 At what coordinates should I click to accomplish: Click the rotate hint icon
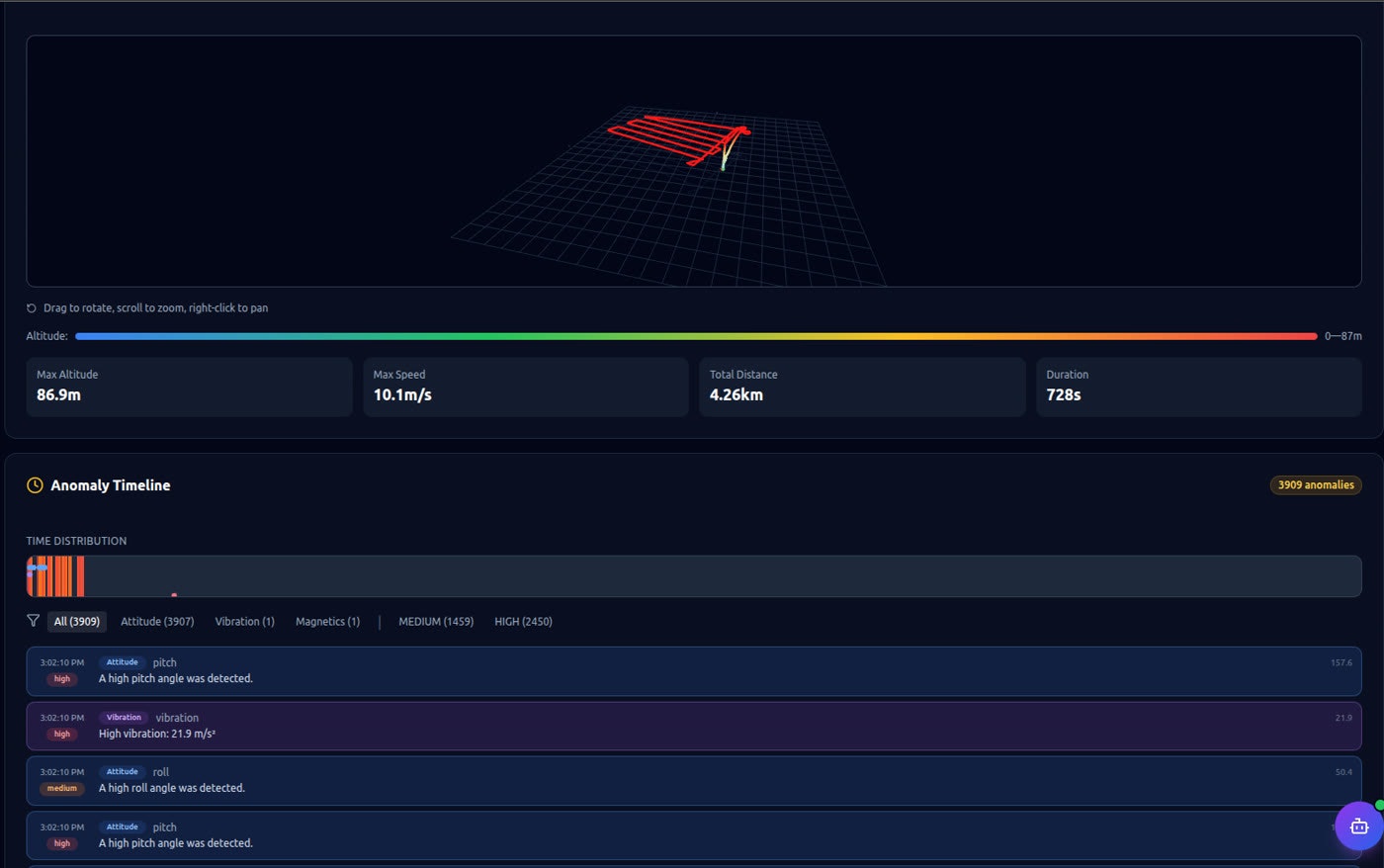(x=32, y=308)
